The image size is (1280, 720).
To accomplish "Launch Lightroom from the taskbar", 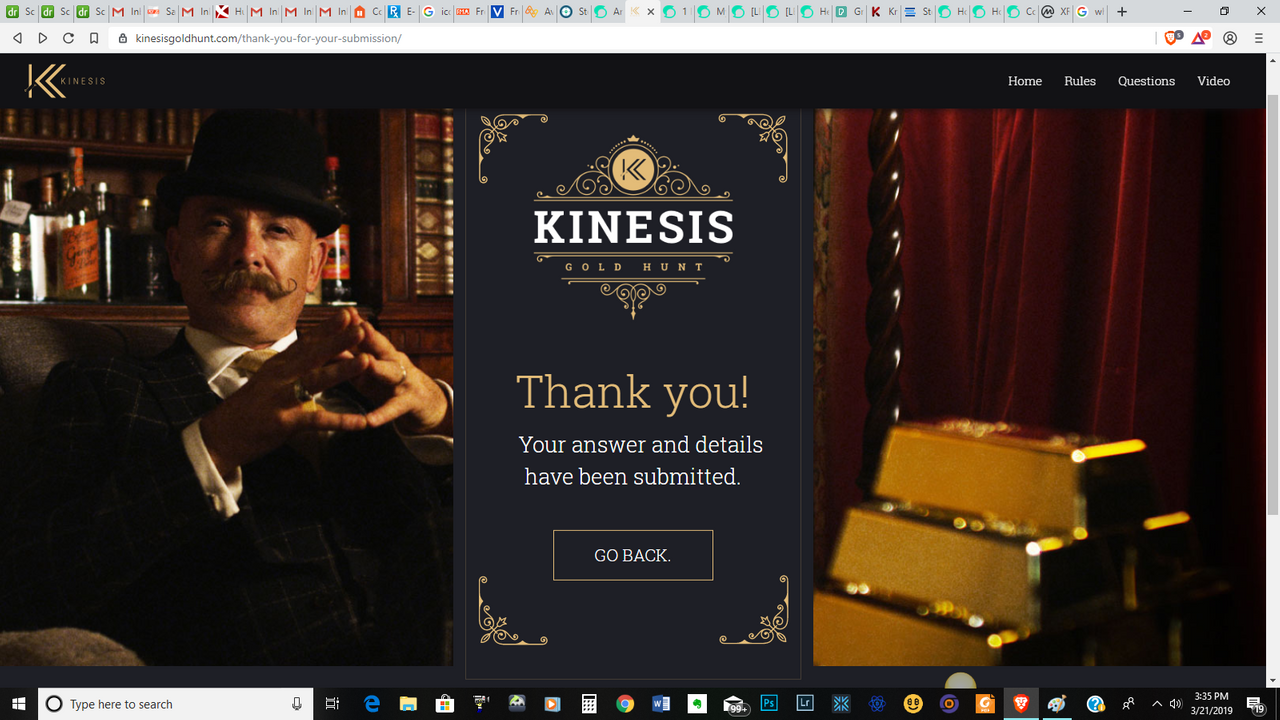I will pos(805,703).
